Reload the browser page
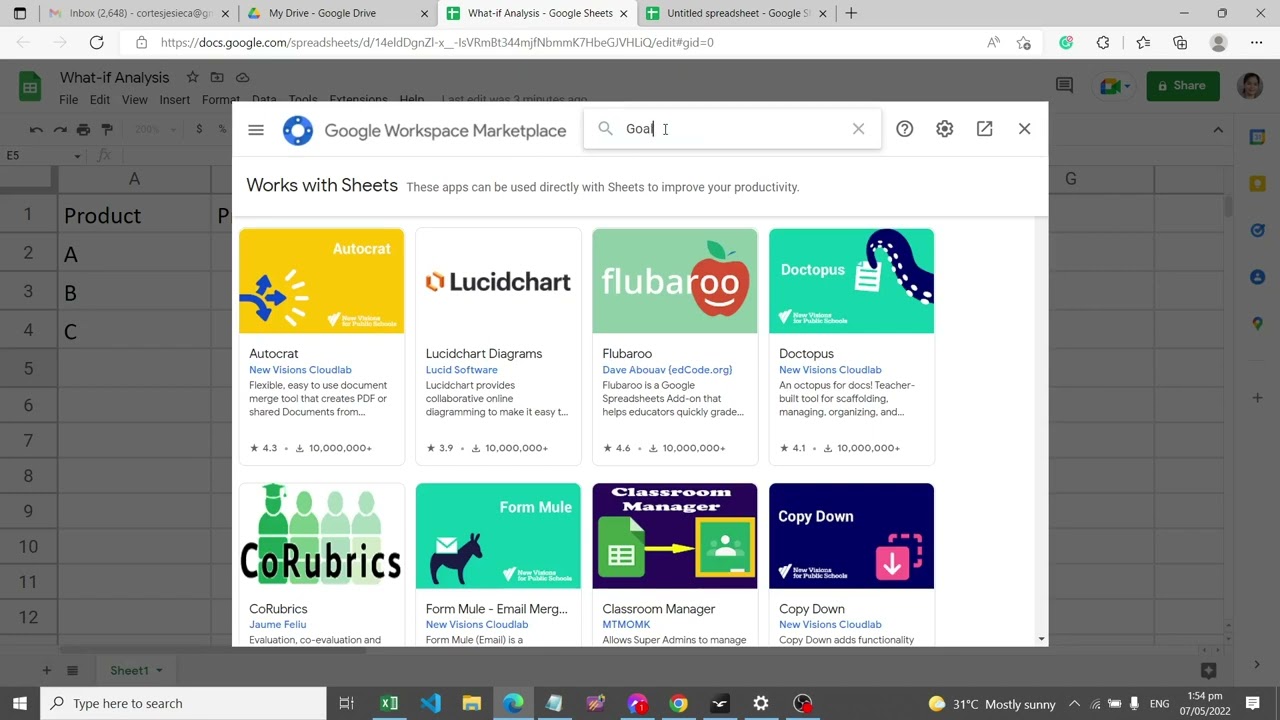The width and height of the screenshot is (1280, 720). (x=96, y=43)
